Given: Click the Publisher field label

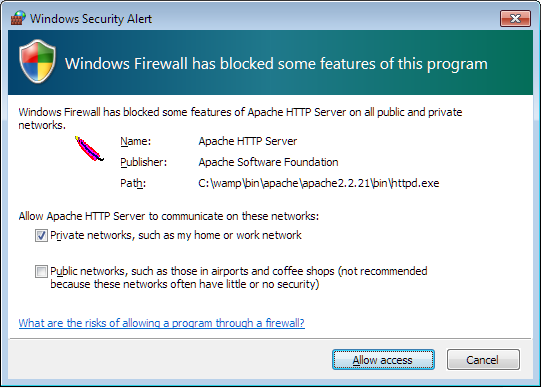Looking at the screenshot, I should pos(143,162).
